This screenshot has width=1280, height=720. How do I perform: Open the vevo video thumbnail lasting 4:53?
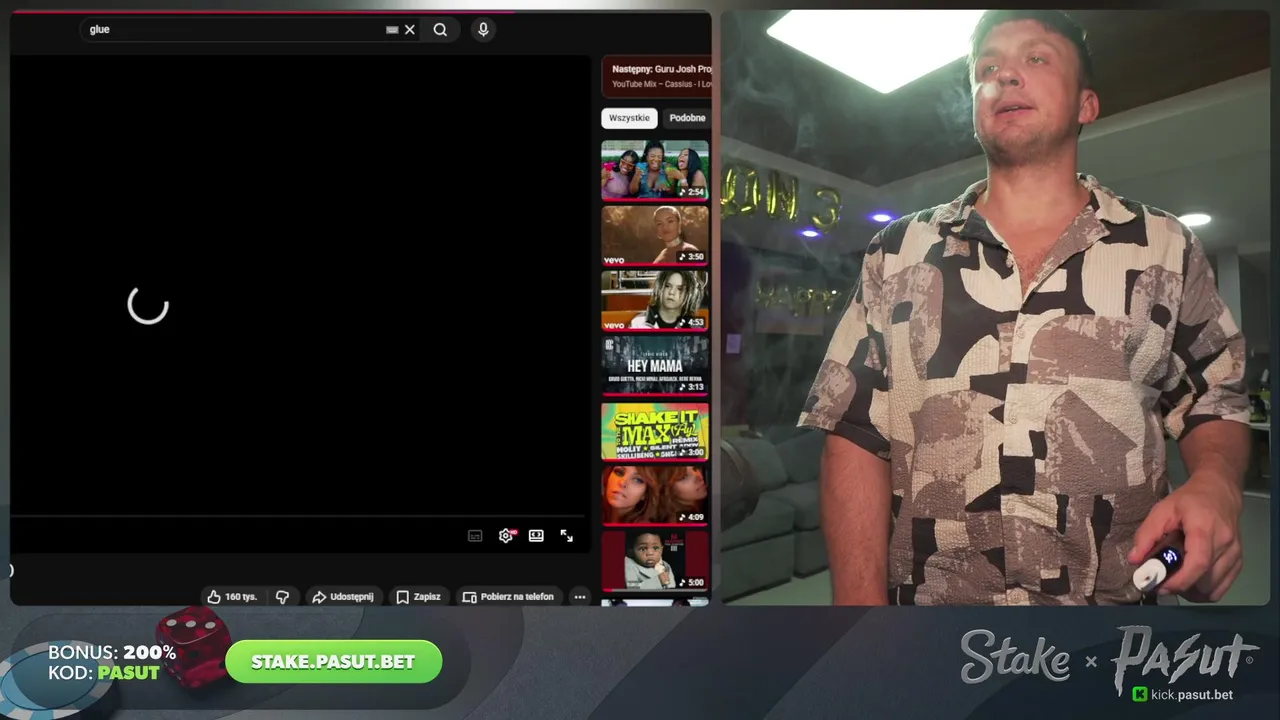coord(655,301)
